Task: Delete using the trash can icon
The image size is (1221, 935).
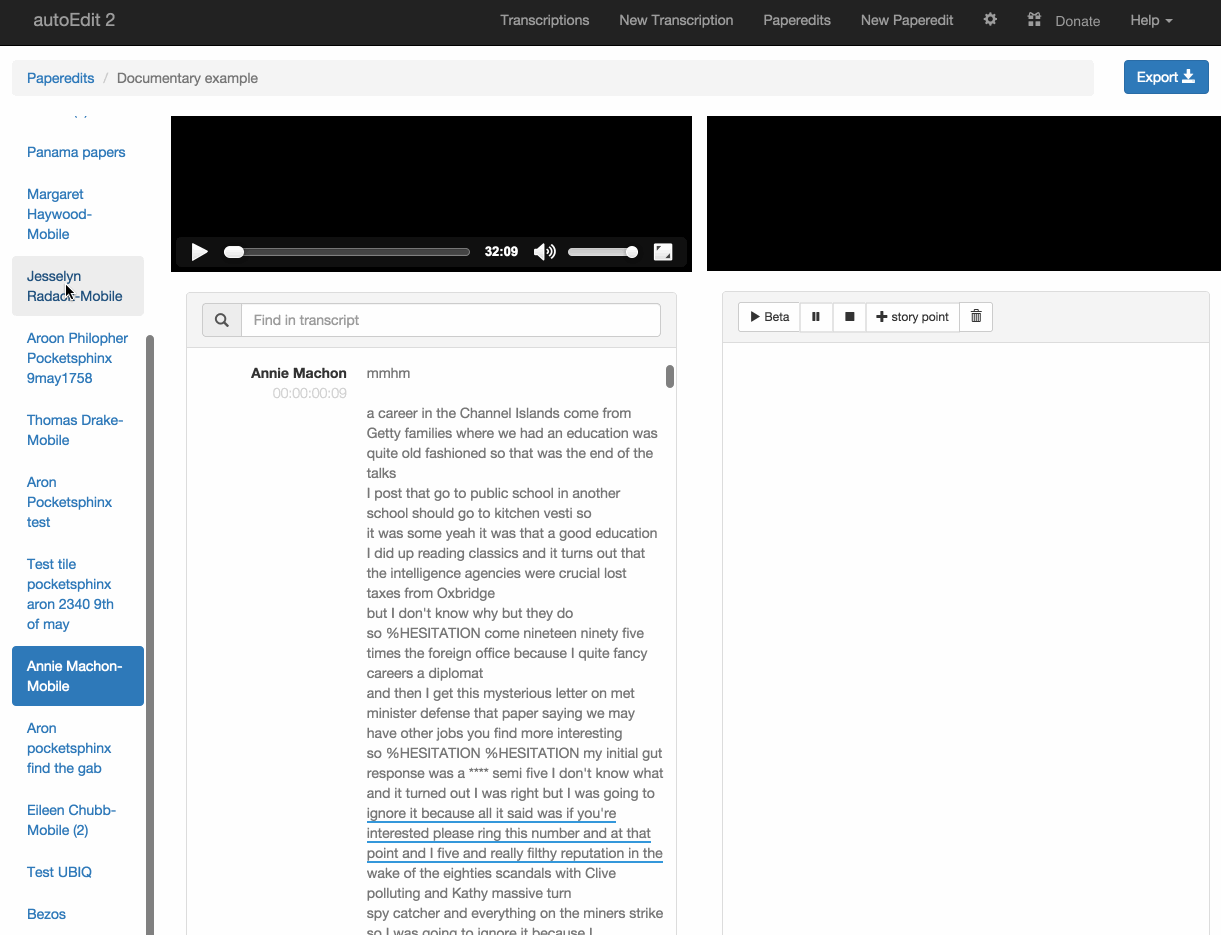Action: pyautogui.click(x=976, y=317)
